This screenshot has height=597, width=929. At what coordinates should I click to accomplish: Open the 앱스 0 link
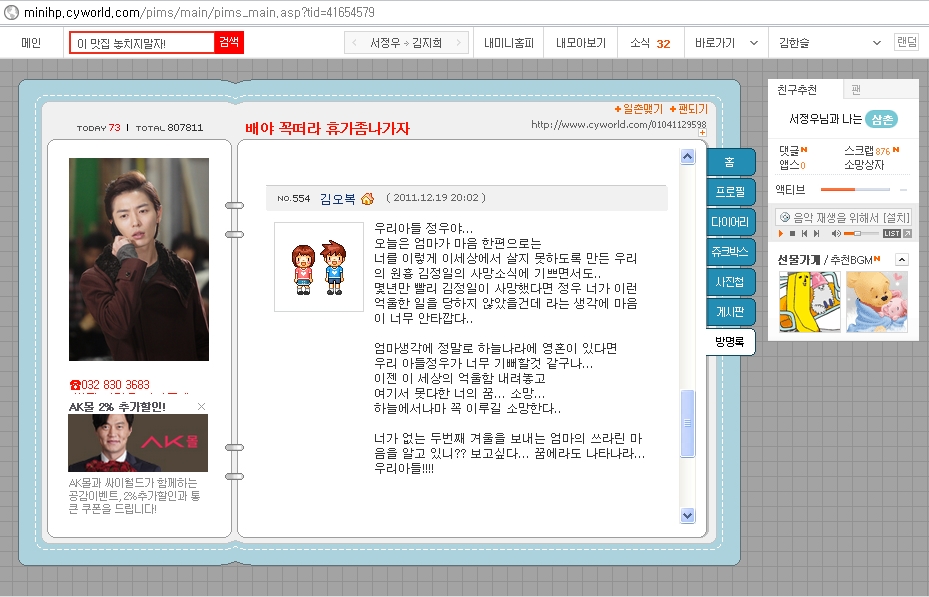tap(792, 165)
